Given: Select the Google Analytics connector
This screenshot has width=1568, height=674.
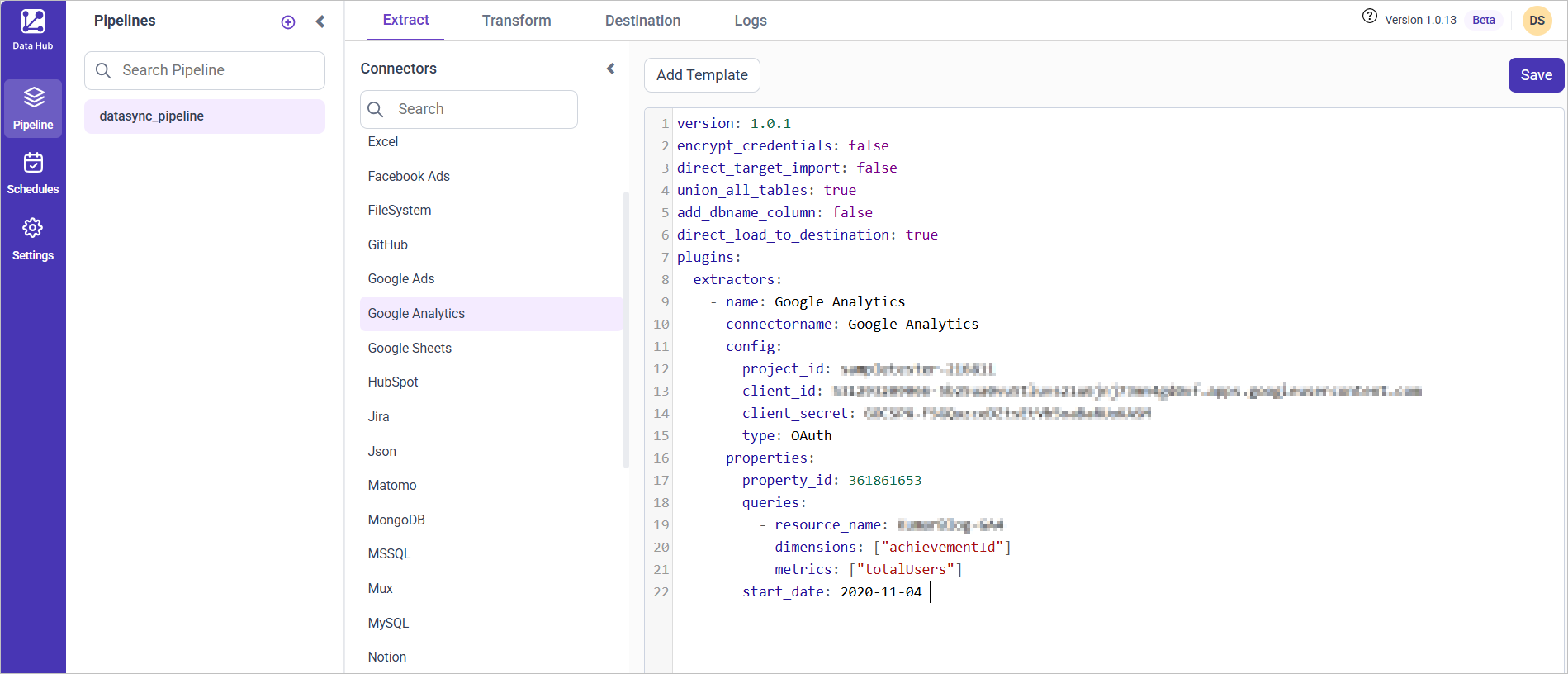Looking at the screenshot, I should point(491,314).
